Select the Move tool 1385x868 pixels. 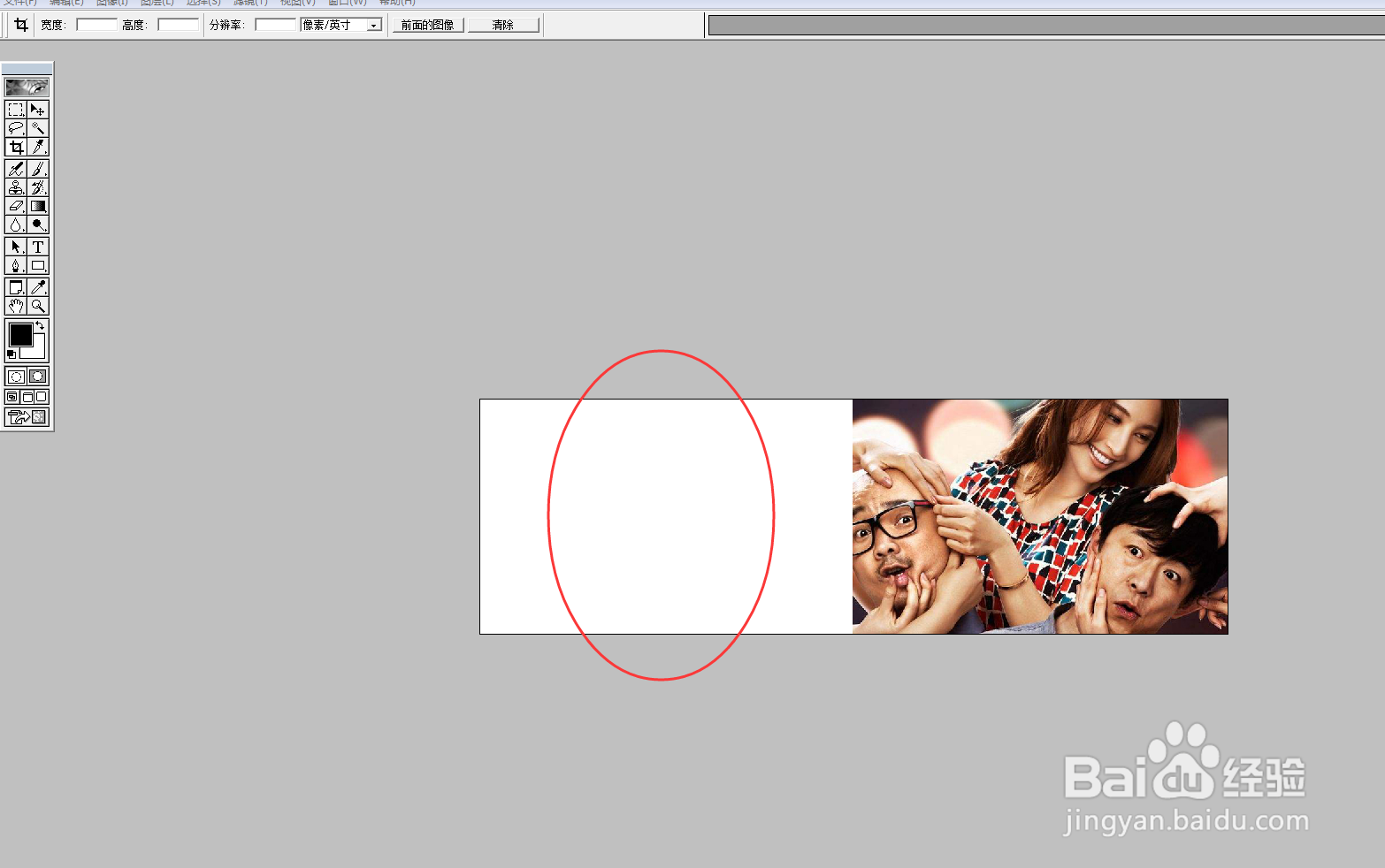38,110
